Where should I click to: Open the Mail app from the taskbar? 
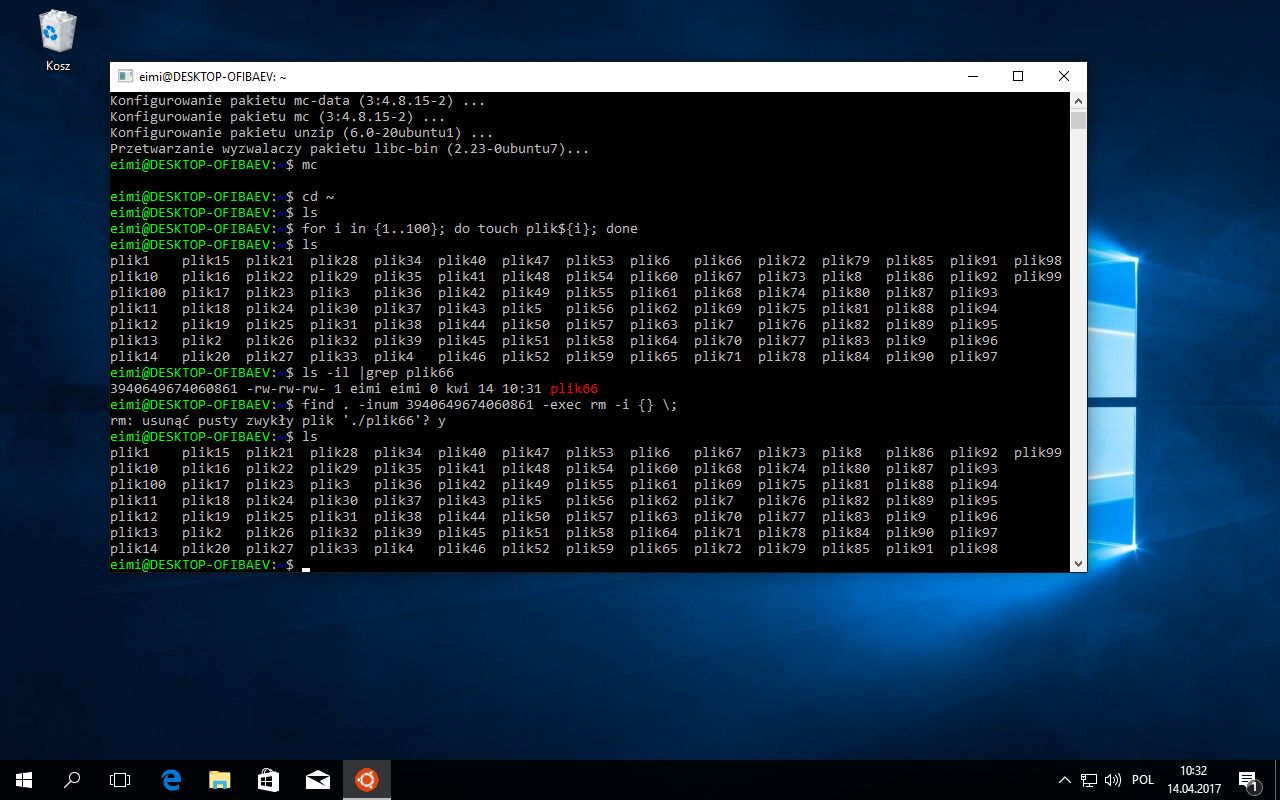pyautogui.click(x=318, y=779)
